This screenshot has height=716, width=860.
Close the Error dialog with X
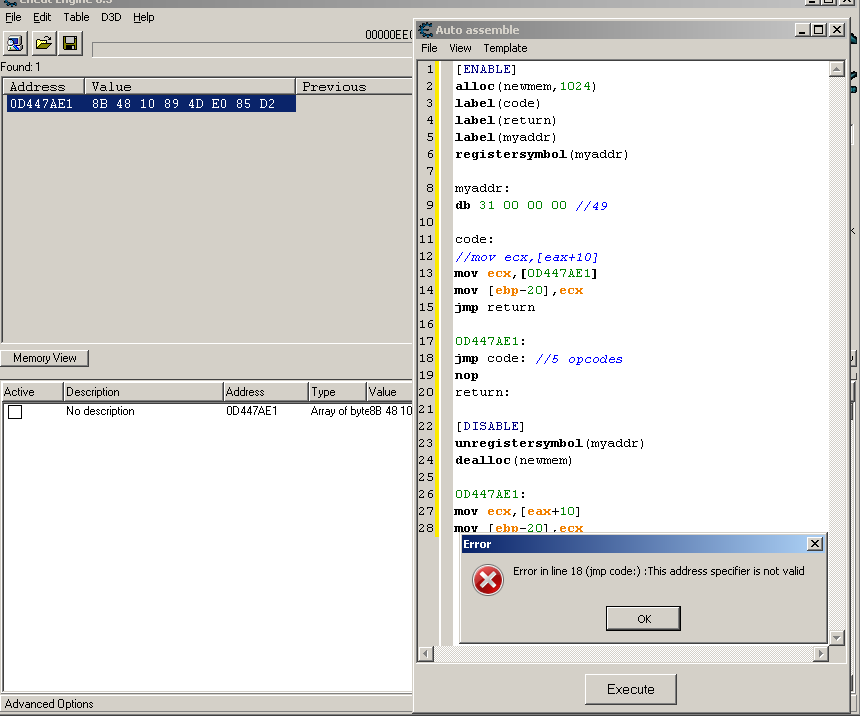pyautogui.click(x=814, y=544)
